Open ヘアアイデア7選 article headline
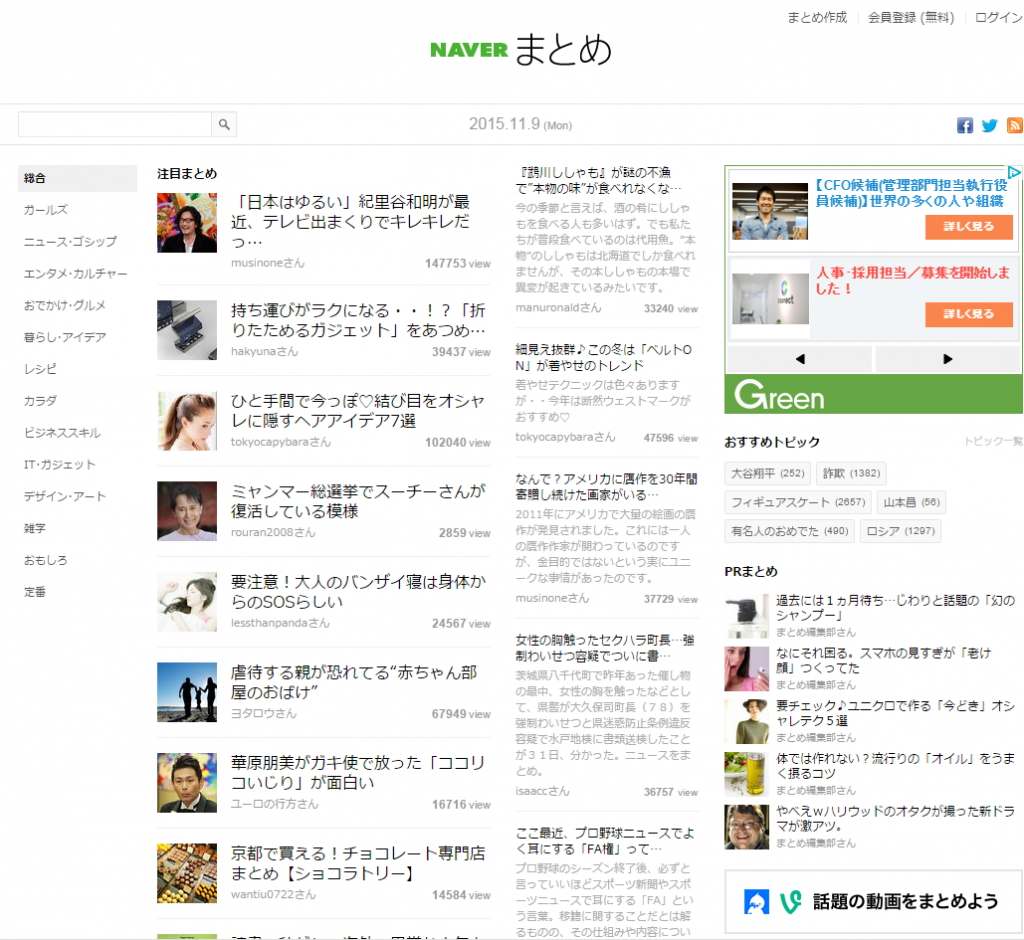The width and height of the screenshot is (1024, 940). (x=358, y=410)
